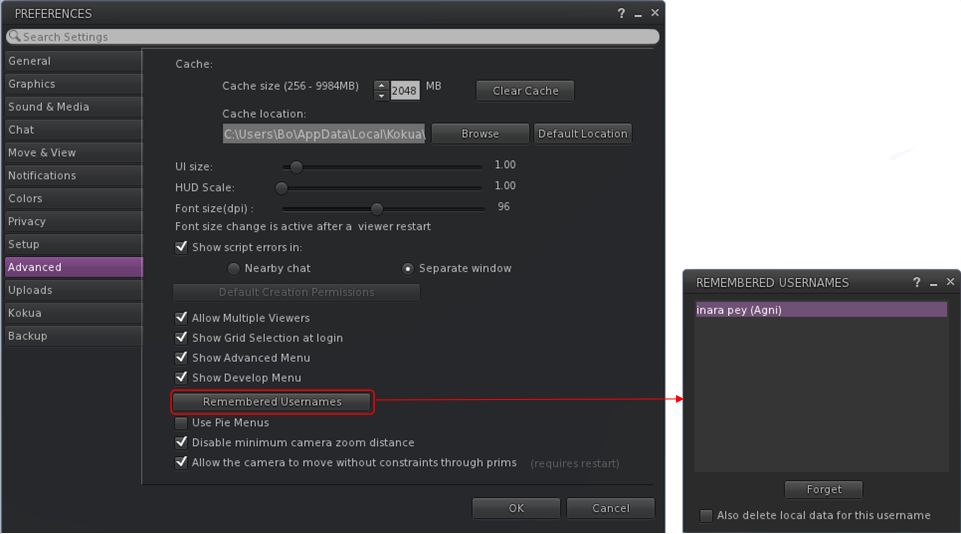Screen dimensions: 961x534
Task: Click the Preferences help question mark icon
Action: 621,13
